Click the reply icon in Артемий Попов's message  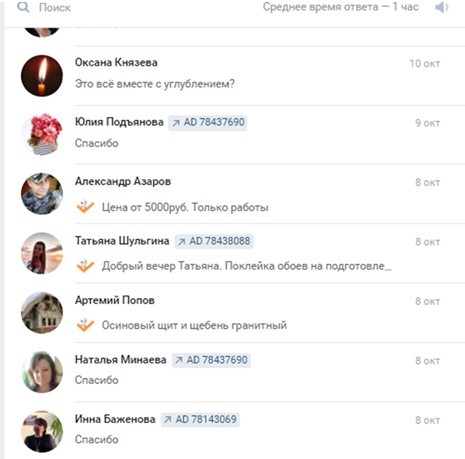pos(85,325)
